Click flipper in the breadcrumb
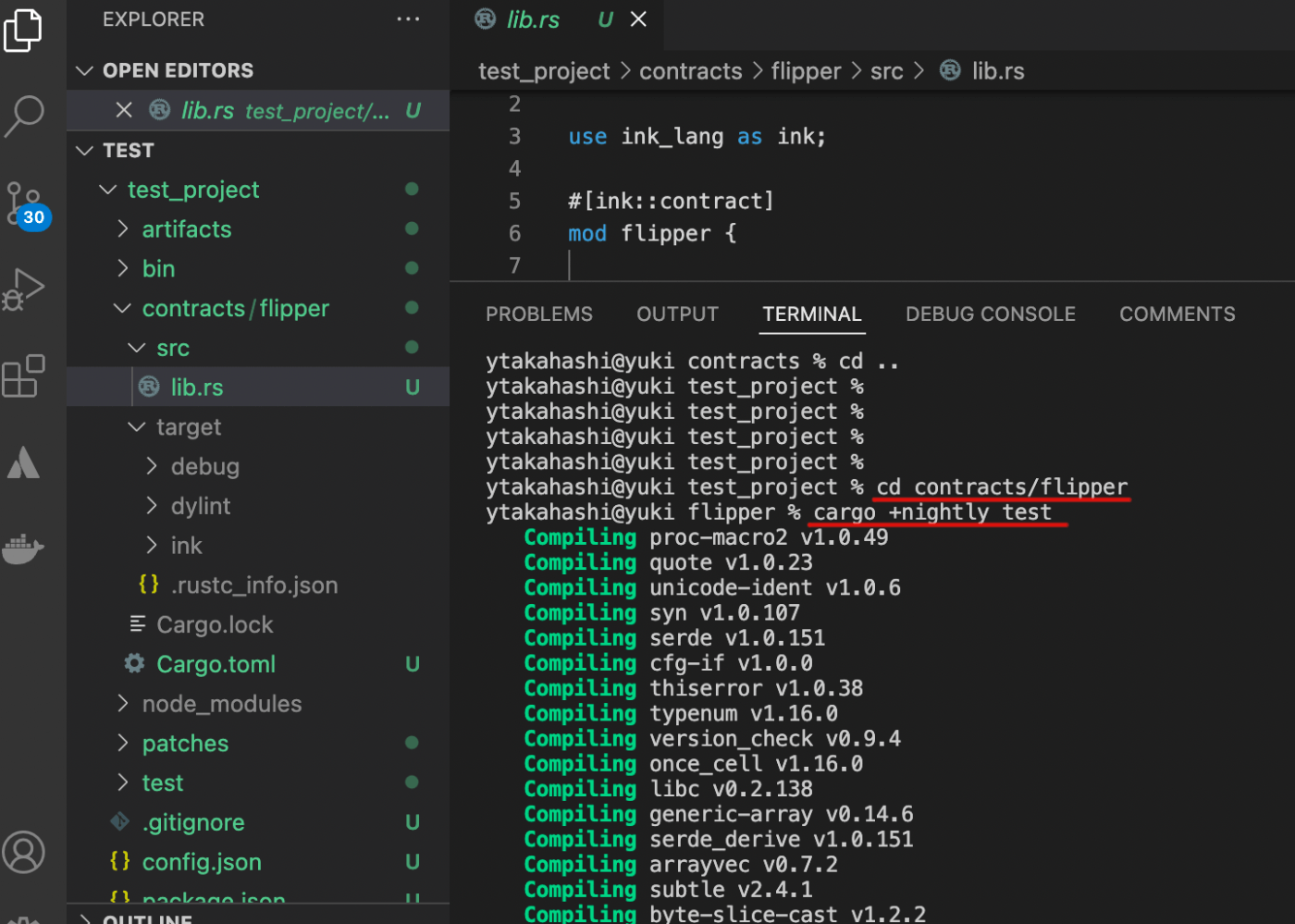The height and width of the screenshot is (924, 1295). (x=807, y=71)
